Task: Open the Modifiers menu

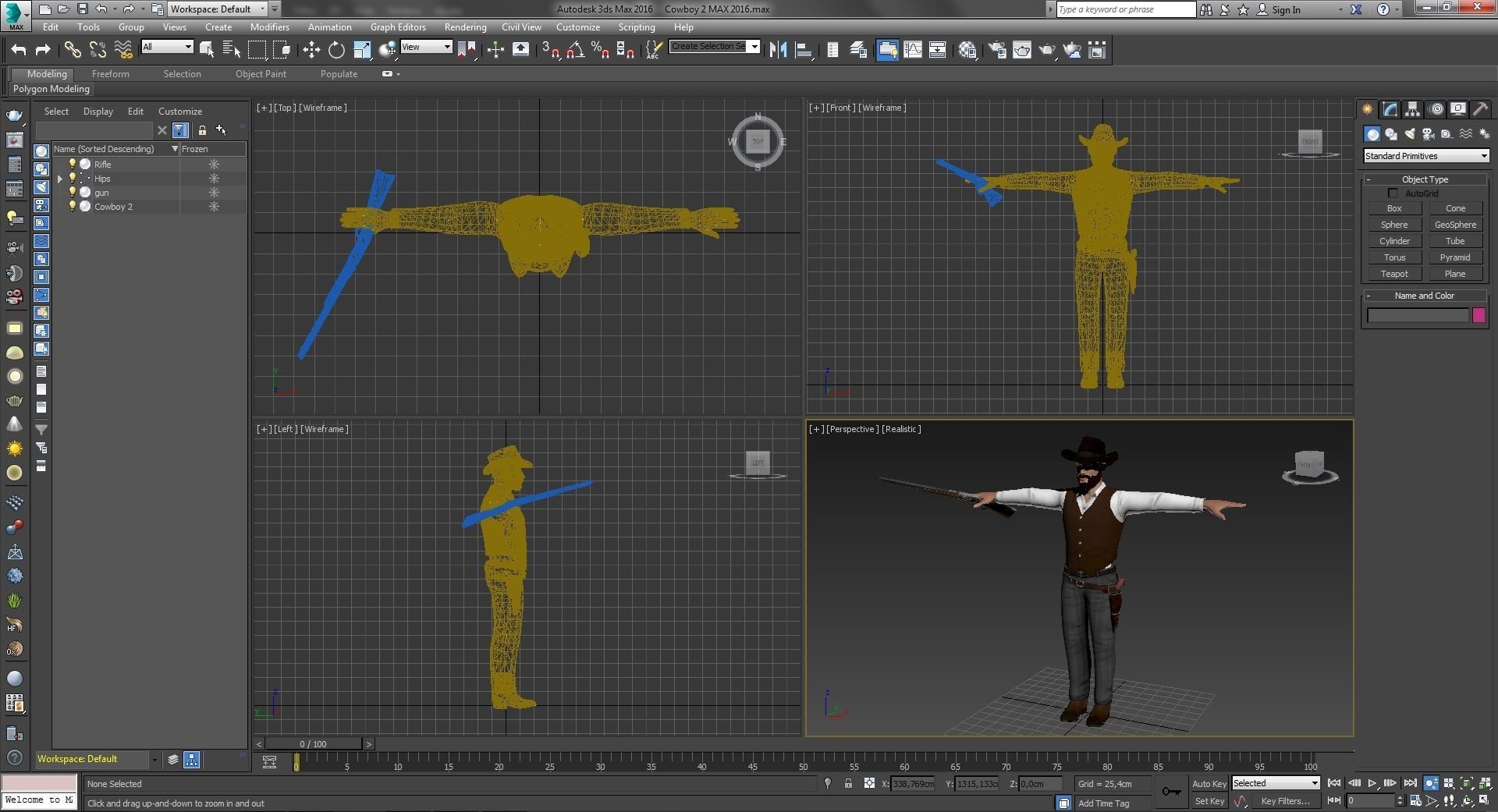Action: [269, 27]
